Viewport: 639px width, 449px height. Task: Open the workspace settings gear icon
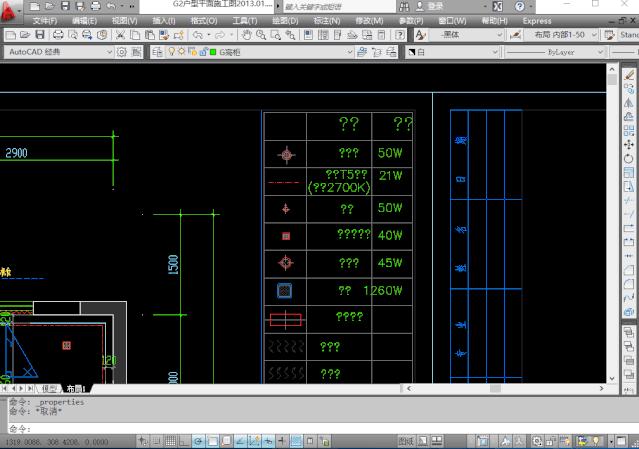click(122, 51)
